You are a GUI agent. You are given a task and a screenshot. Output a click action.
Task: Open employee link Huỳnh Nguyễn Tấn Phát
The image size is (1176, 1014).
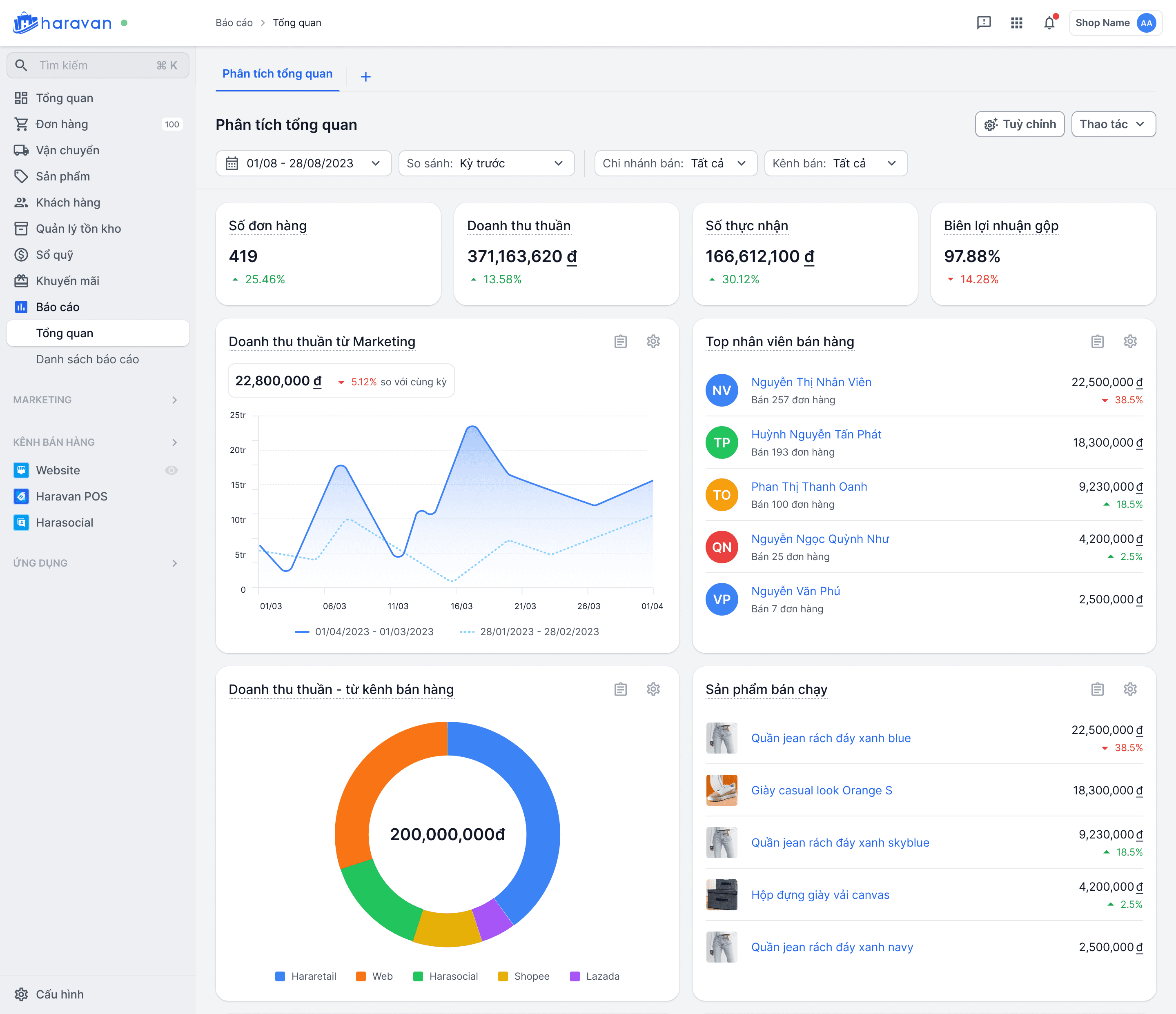tap(815, 435)
